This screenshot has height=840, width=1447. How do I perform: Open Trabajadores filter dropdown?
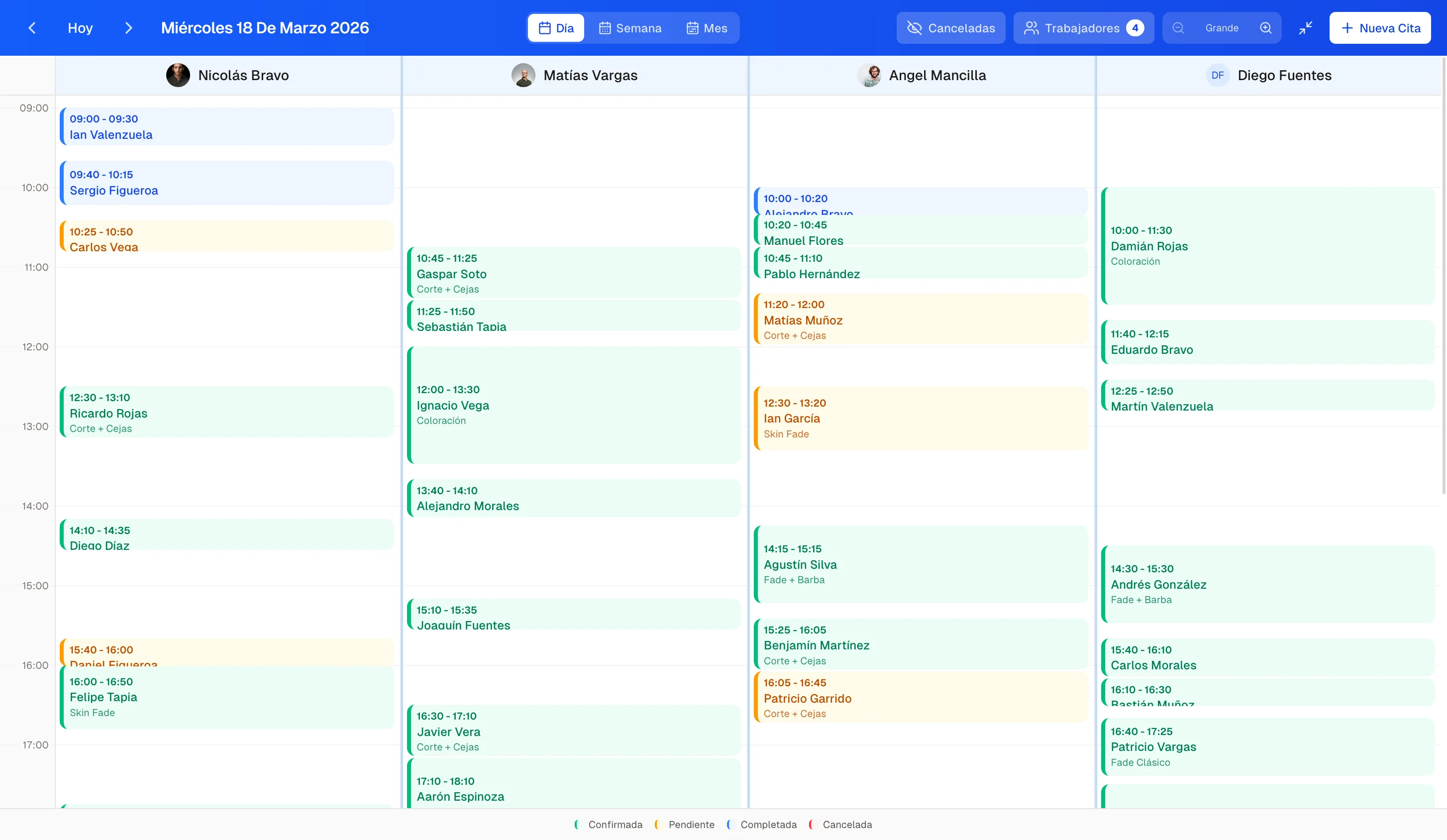[1084, 28]
